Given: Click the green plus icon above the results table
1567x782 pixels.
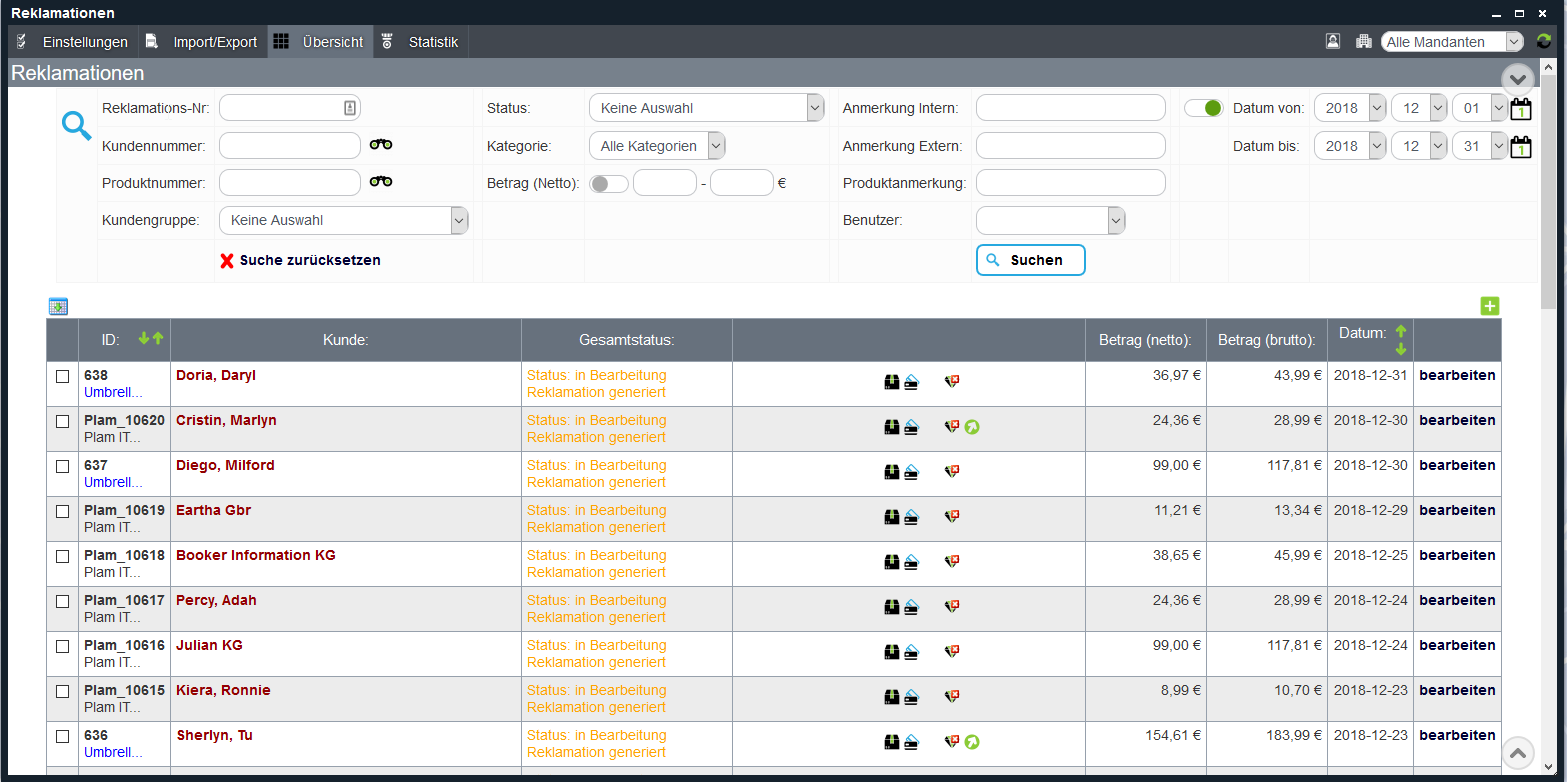Looking at the screenshot, I should pyautogui.click(x=1490, y=306).
